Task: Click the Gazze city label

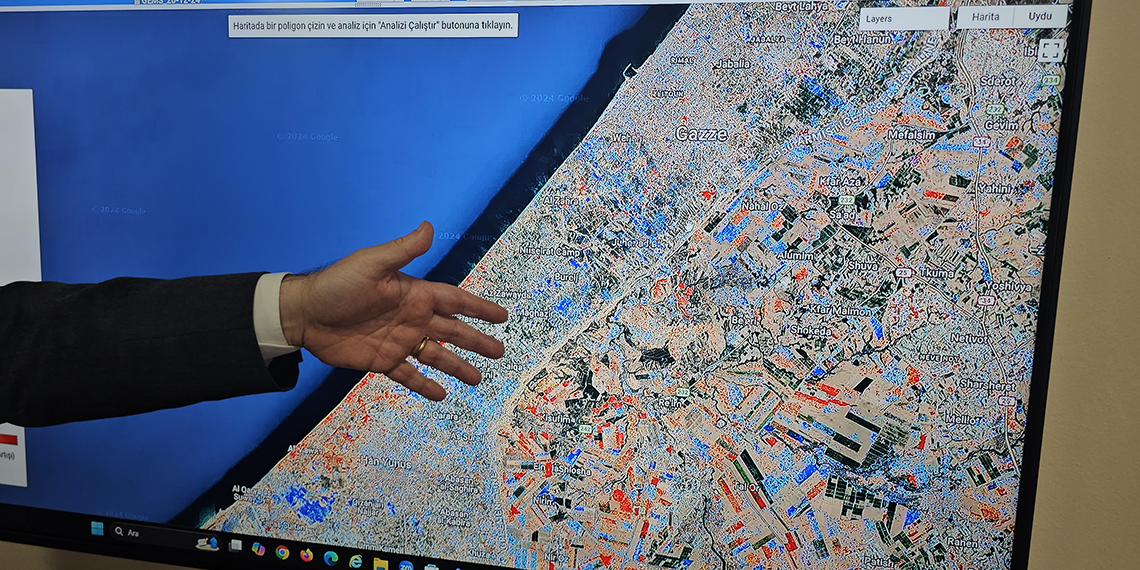Action: pos(701,133)
